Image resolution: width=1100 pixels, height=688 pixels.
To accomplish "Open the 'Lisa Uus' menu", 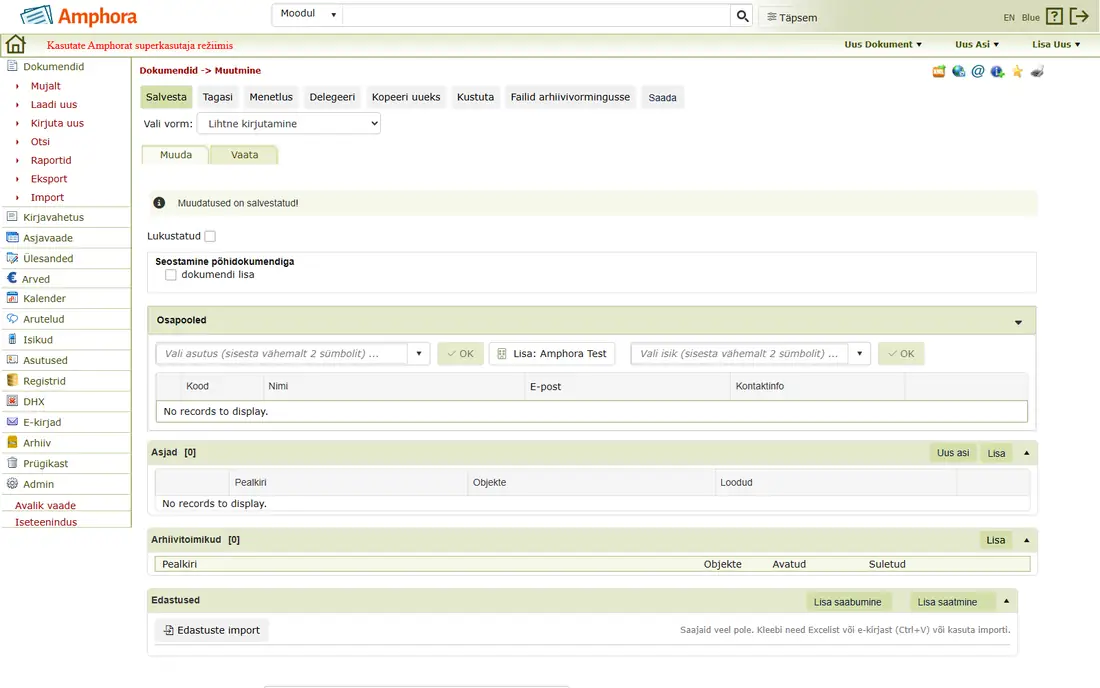I will 1056,44.
